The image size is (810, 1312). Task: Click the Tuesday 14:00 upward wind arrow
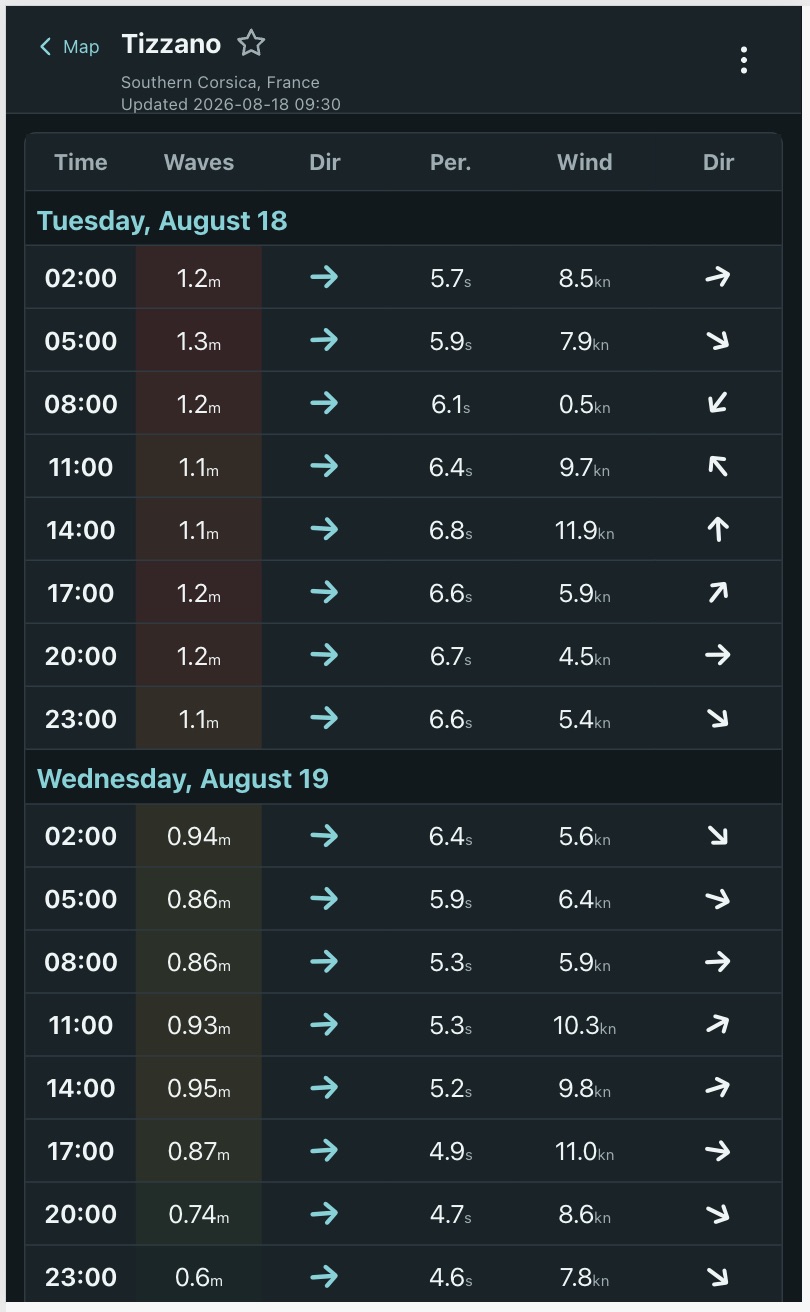point(717,529)
